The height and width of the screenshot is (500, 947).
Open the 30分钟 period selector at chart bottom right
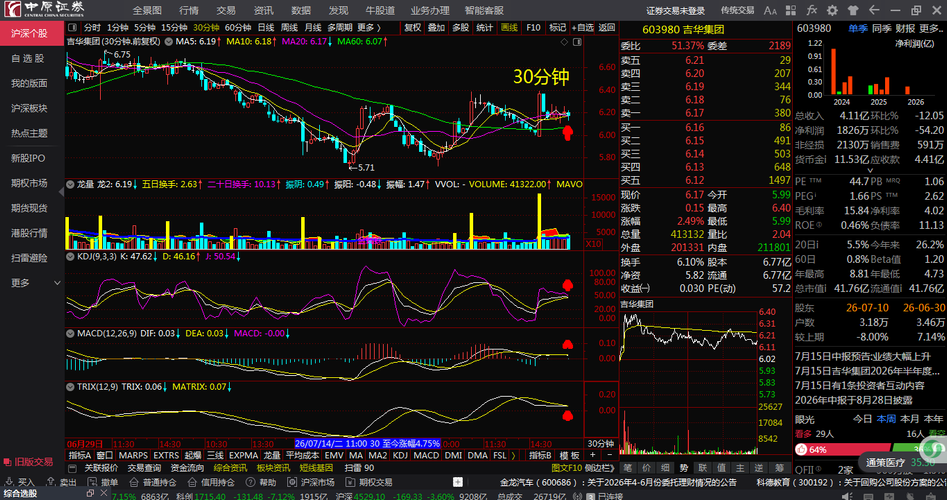coord(600,443)
